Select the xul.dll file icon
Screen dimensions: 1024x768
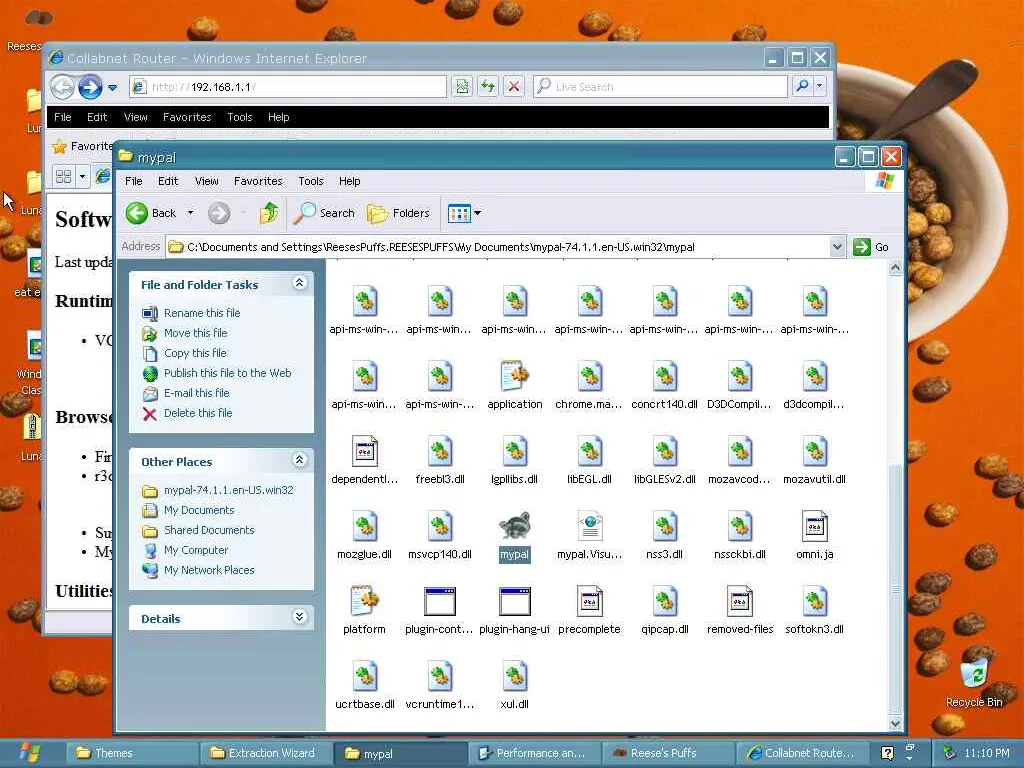[515, 677]
